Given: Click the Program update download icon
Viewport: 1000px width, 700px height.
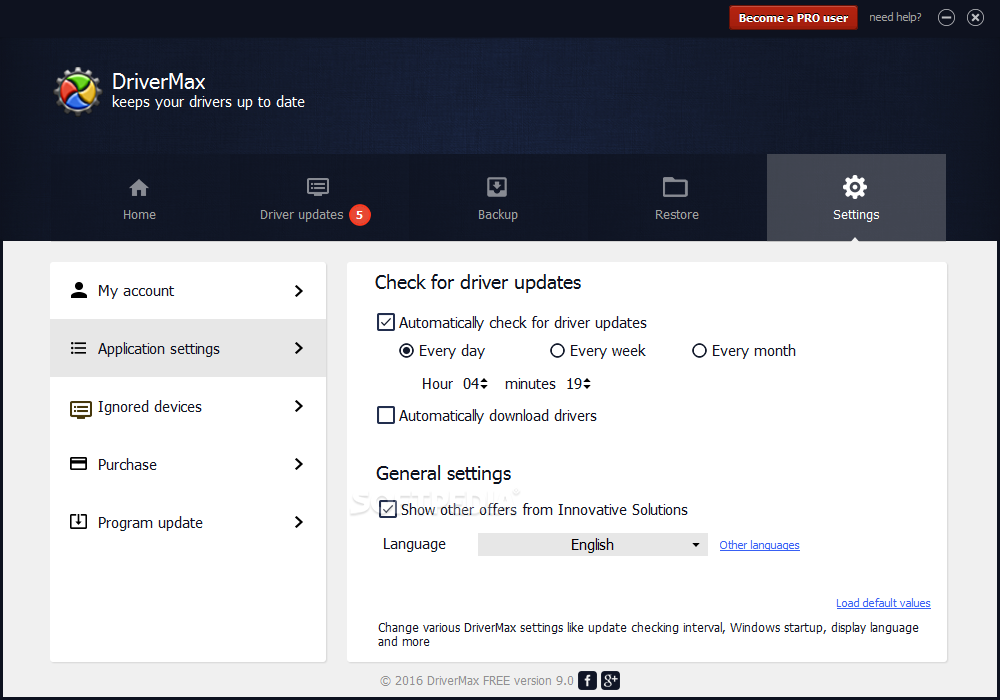Looking at the screenshot, I should (x=78, y=521).
